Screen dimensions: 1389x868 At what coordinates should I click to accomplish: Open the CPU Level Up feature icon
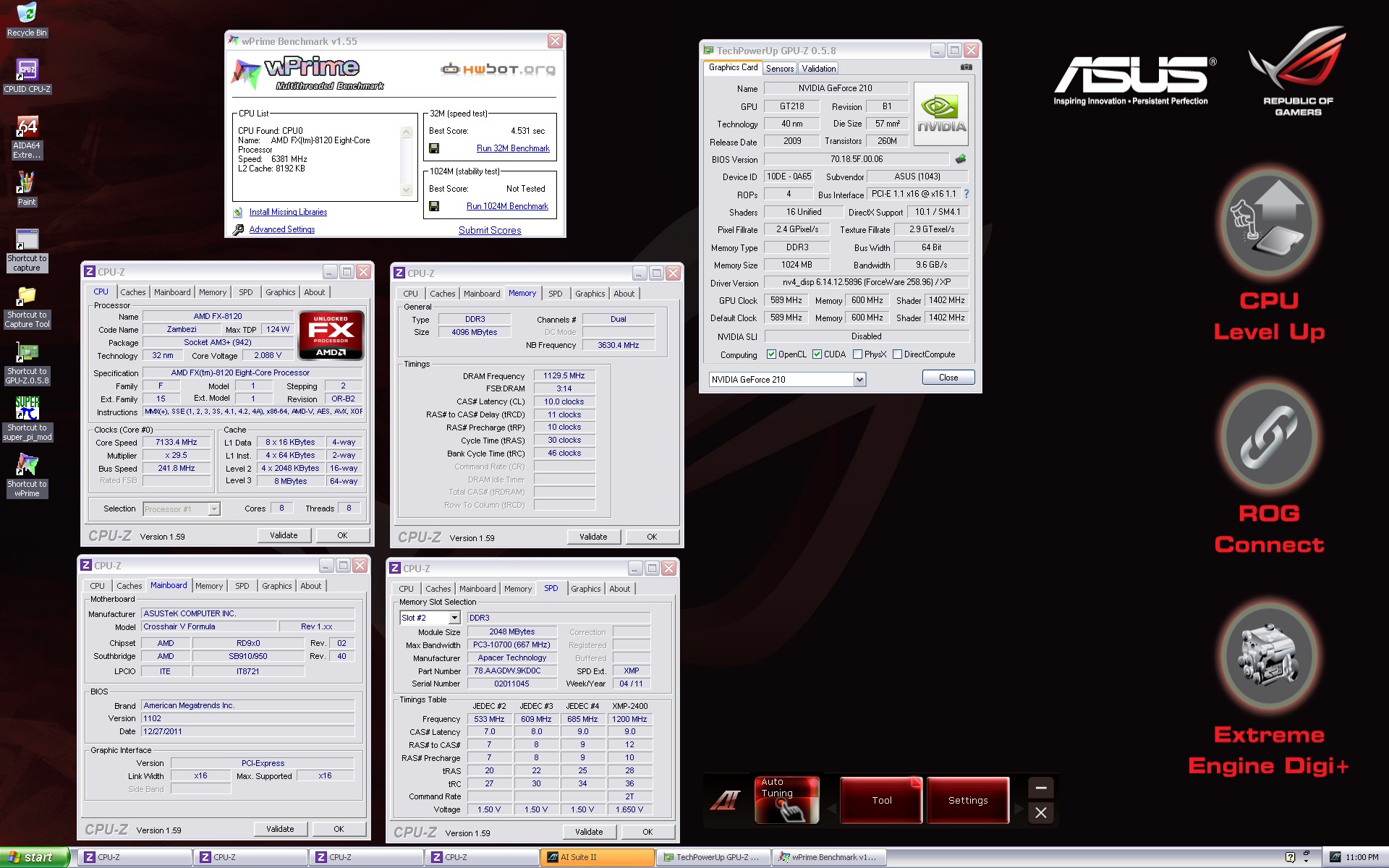coord(1269,223)
